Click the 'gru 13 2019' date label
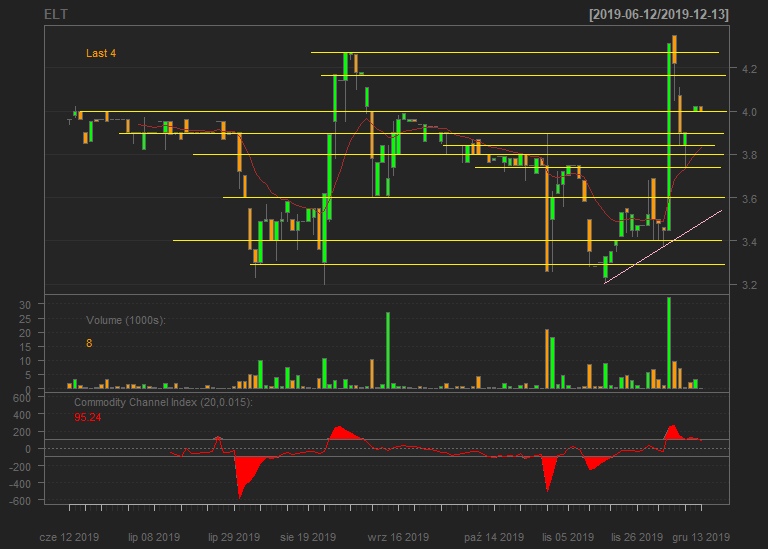The width and height of the screenshot is (768, 549). click(701, 537)
